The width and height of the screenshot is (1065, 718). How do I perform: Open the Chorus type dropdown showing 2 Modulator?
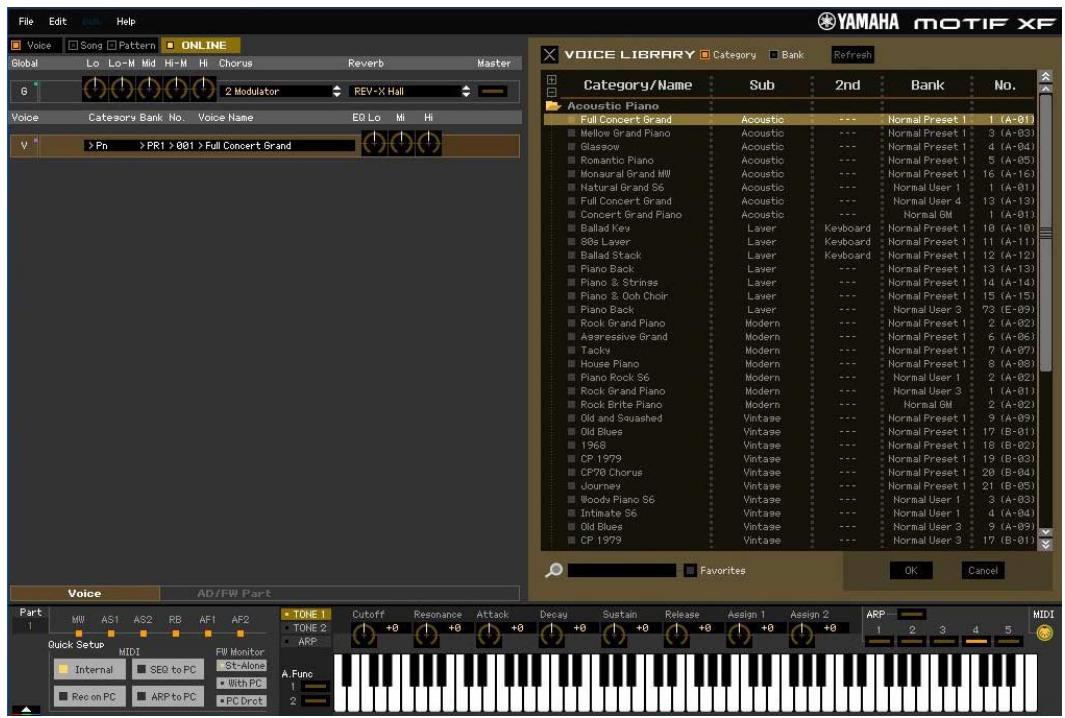pos(281,91)
